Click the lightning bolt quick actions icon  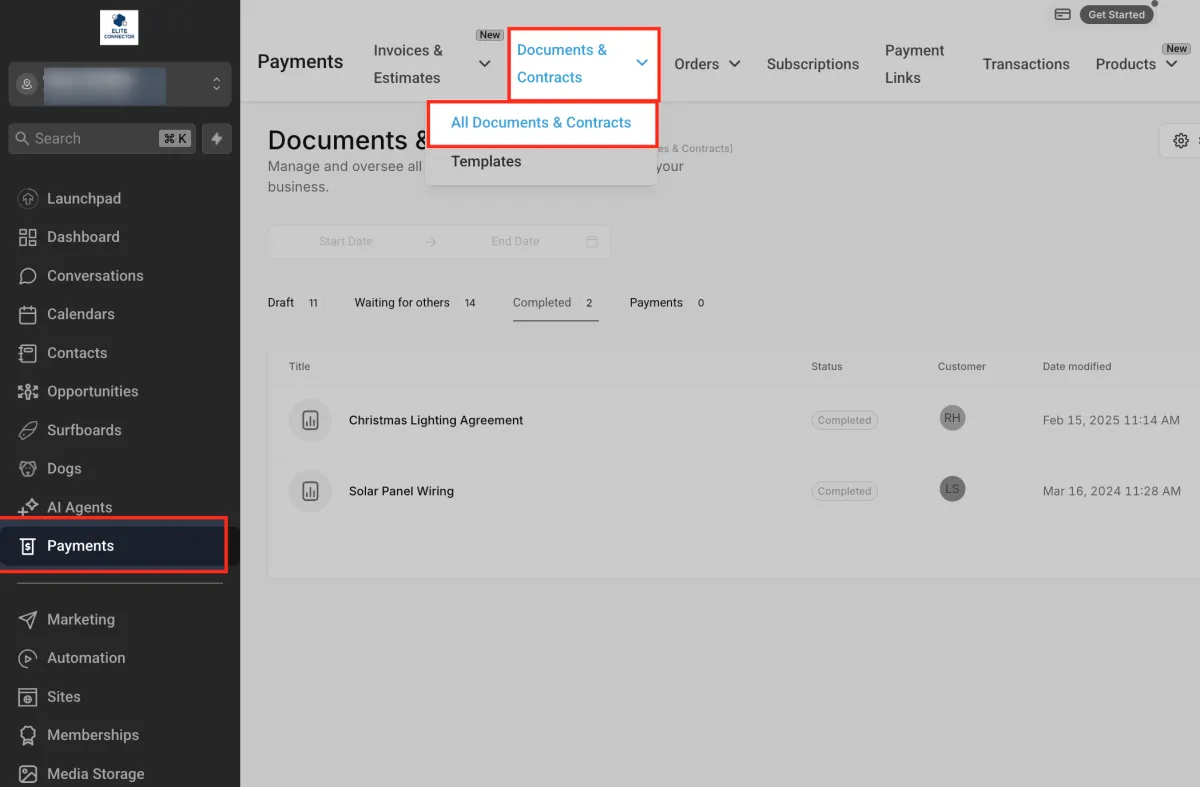point(217,139)
